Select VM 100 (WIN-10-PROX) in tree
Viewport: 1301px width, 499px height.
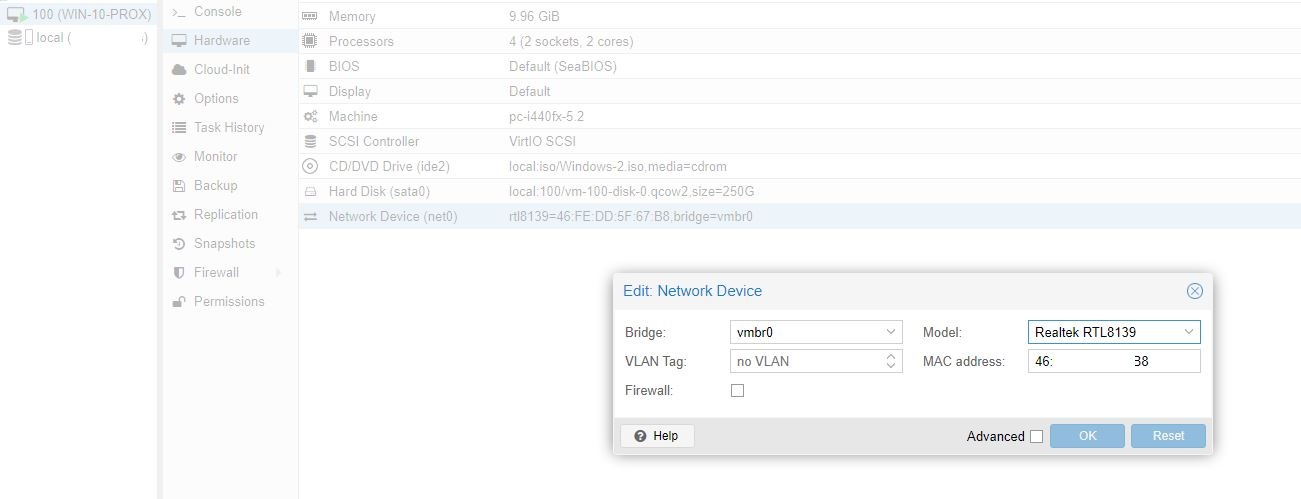(x=79, y=14)
